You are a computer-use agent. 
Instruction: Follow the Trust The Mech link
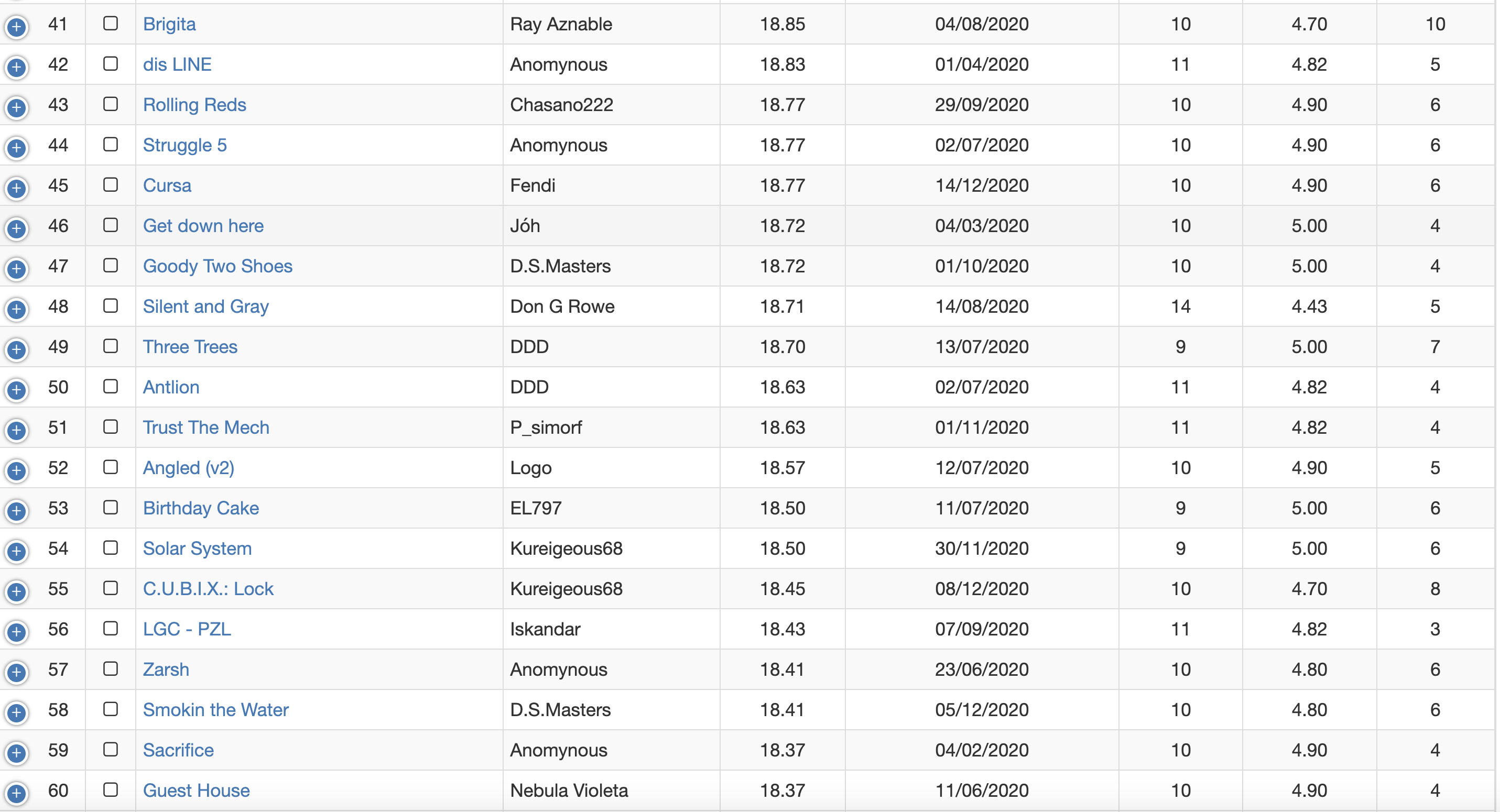(205, 427)
